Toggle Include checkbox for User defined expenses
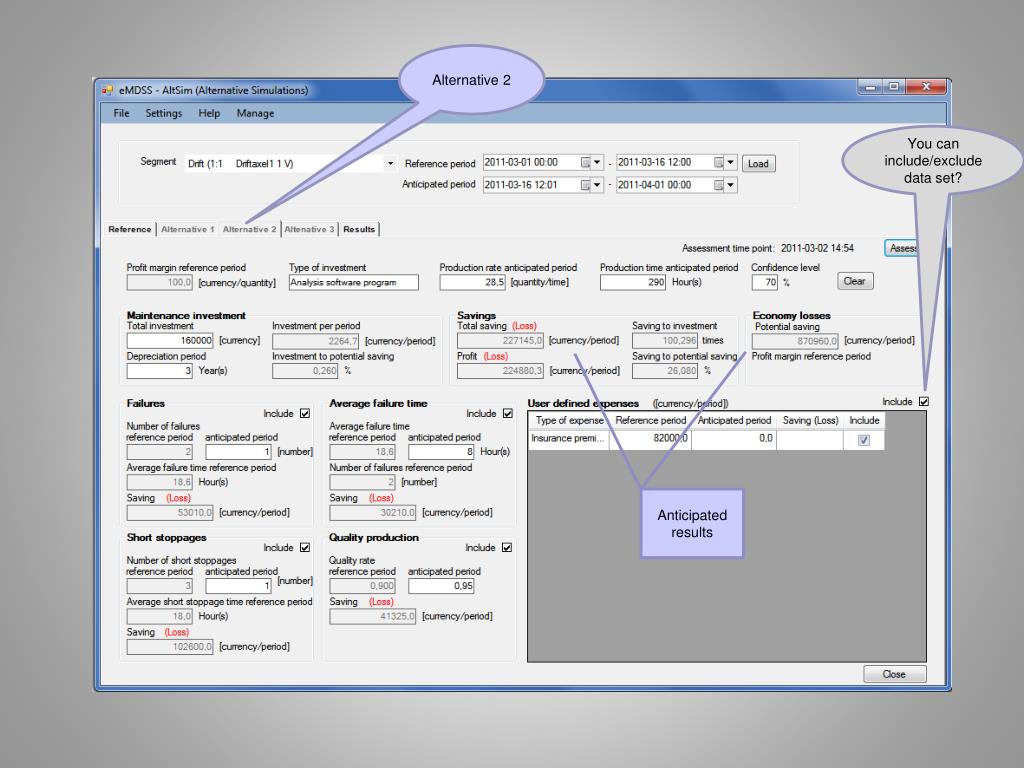 pyautogui.click(x=923, y=402)
